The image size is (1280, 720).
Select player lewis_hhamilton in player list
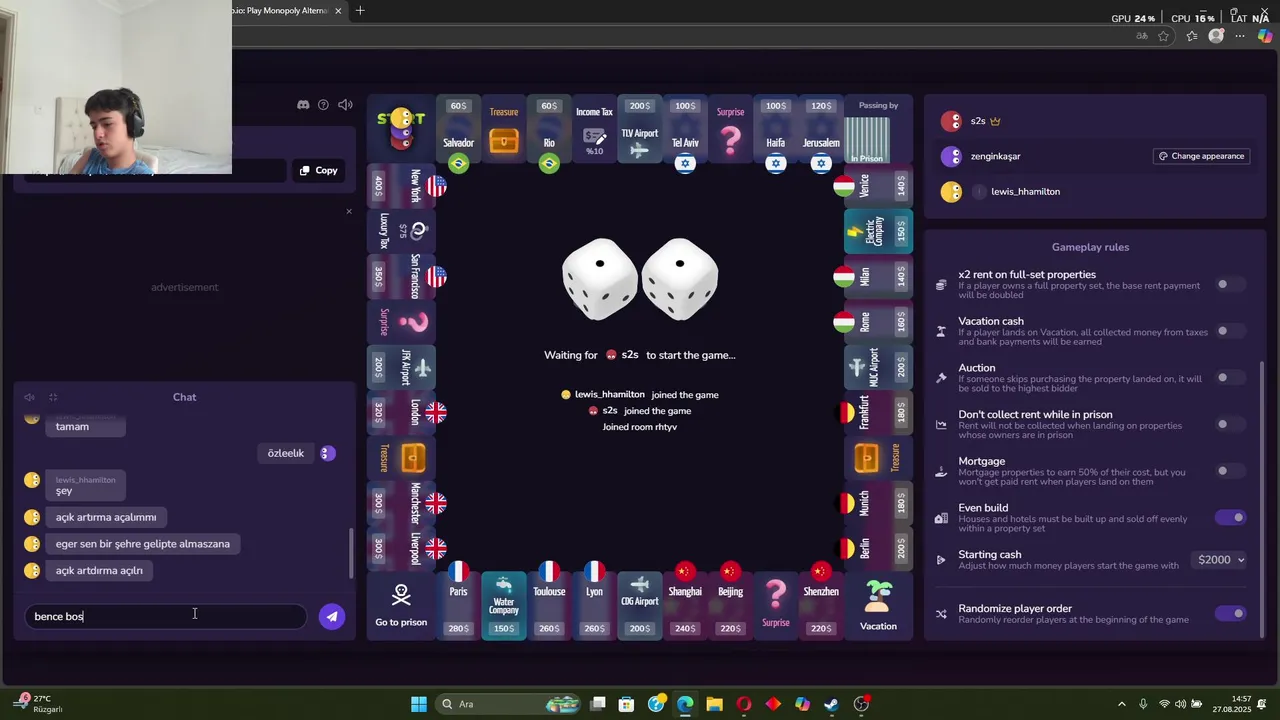tap(1024, 191)
